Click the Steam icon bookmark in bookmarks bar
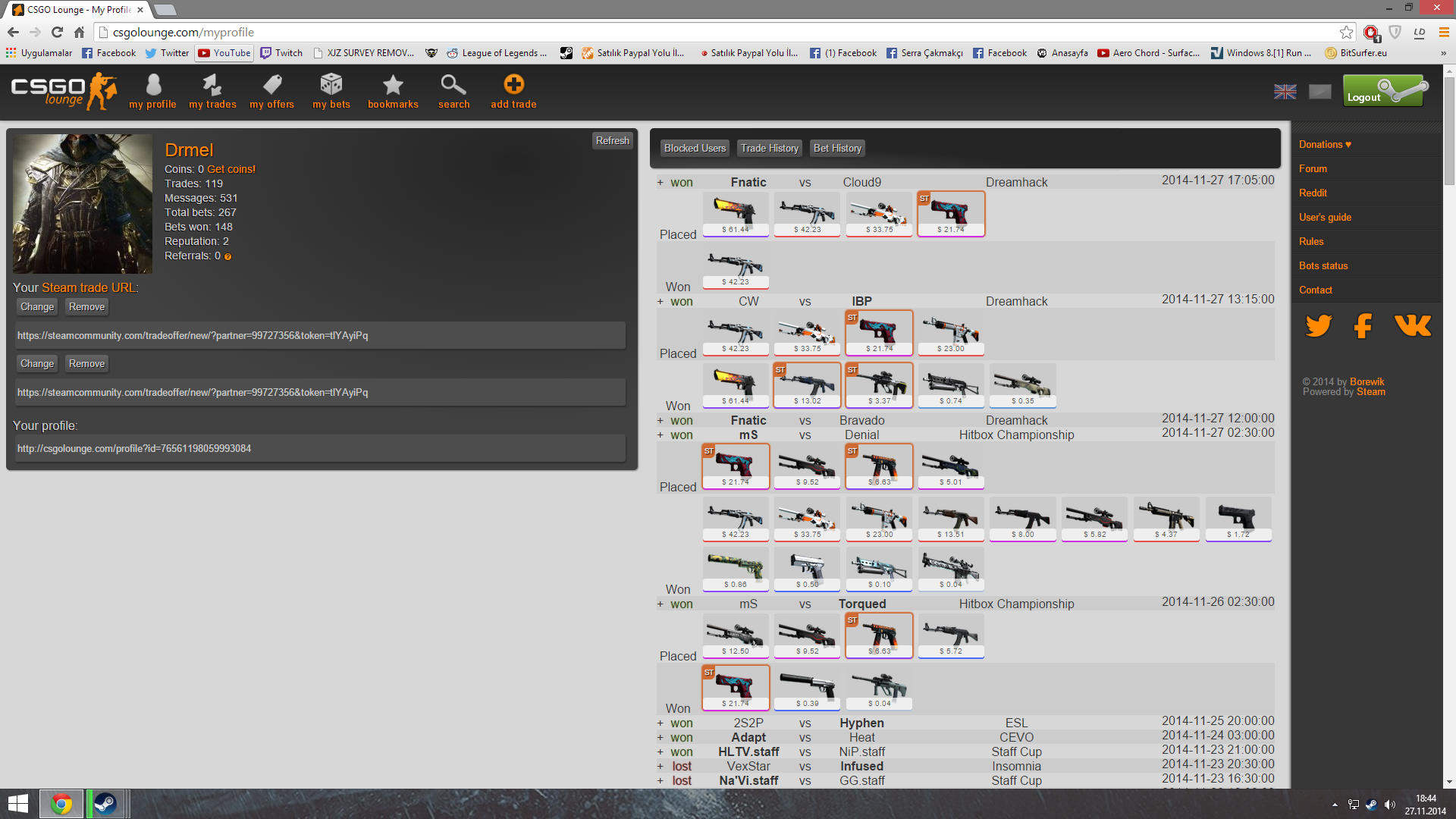 pyautogui.click(x=566, y=53)
